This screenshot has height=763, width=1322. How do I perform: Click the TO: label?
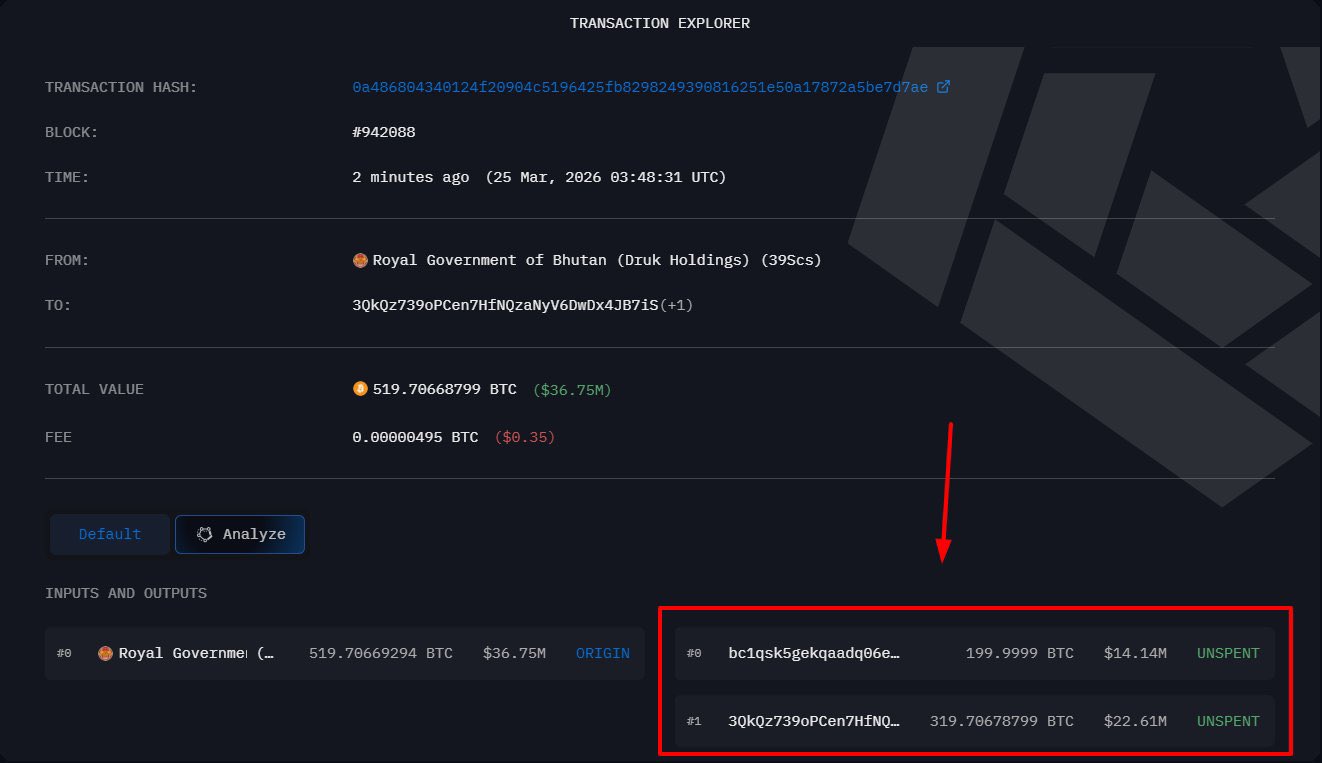(x=58, y=305)
